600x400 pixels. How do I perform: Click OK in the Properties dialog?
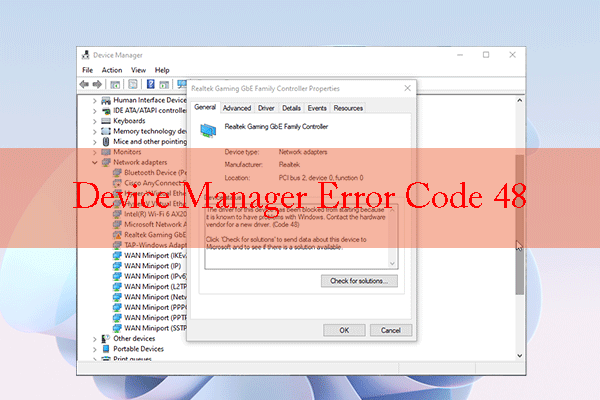(x=344, y=330)
